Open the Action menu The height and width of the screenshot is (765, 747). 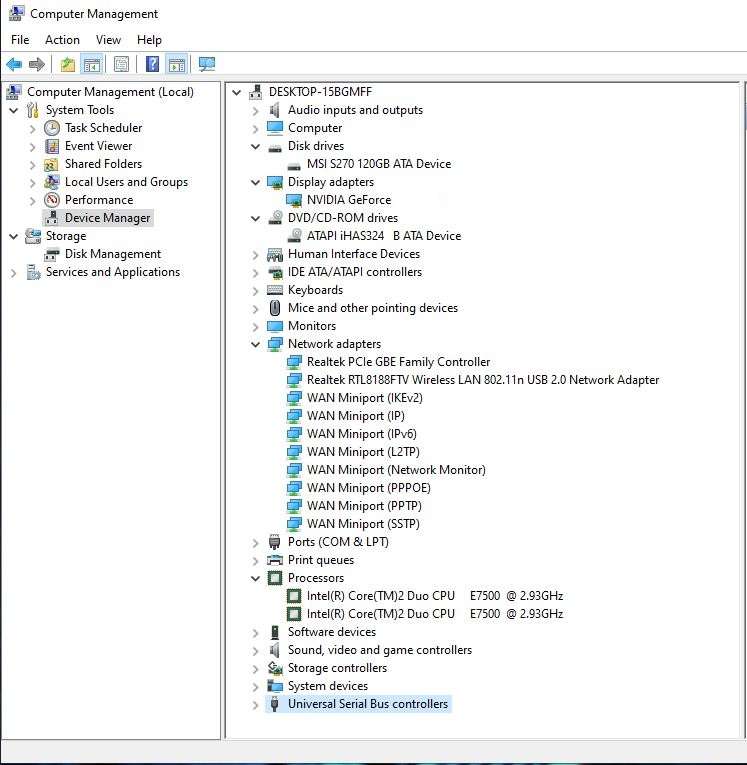click(62, 40)
